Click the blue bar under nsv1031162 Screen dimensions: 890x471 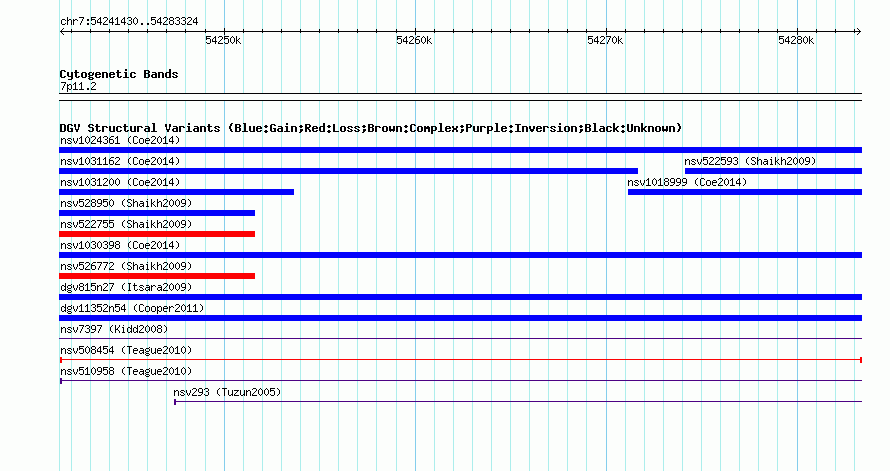349,171
